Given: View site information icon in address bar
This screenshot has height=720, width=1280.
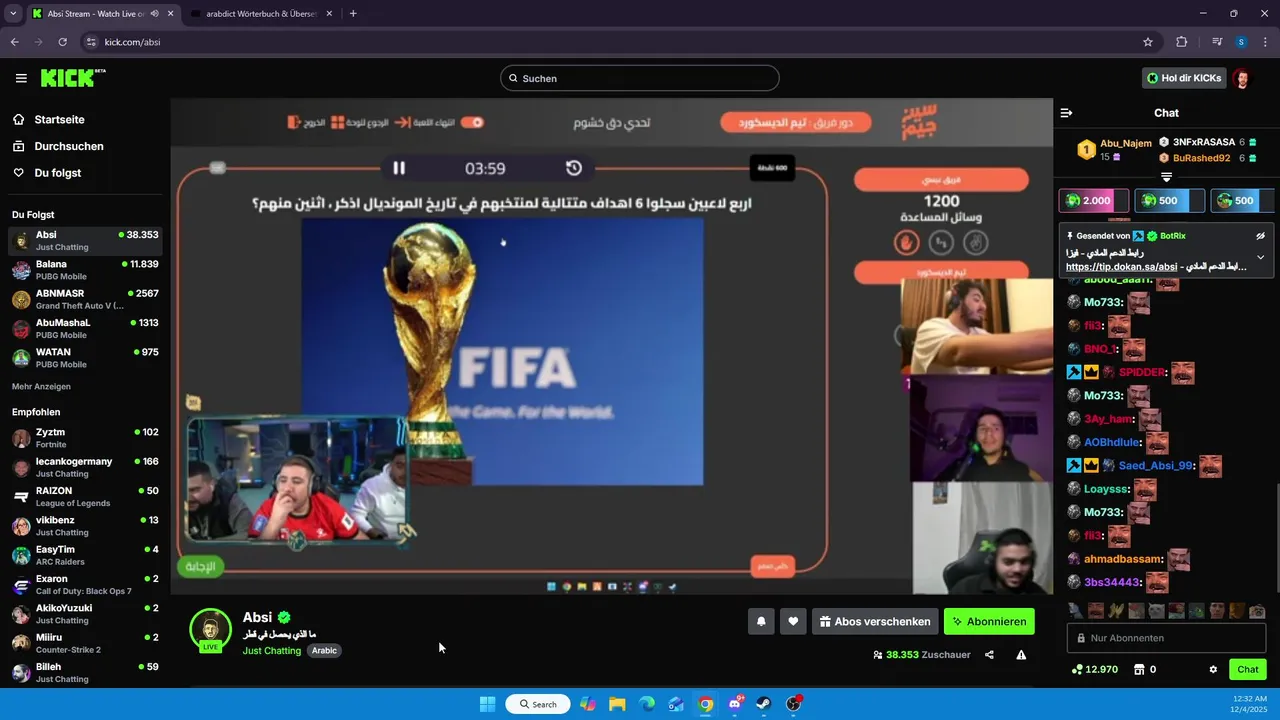Looking at the screenshot, I should click(91, 42).
